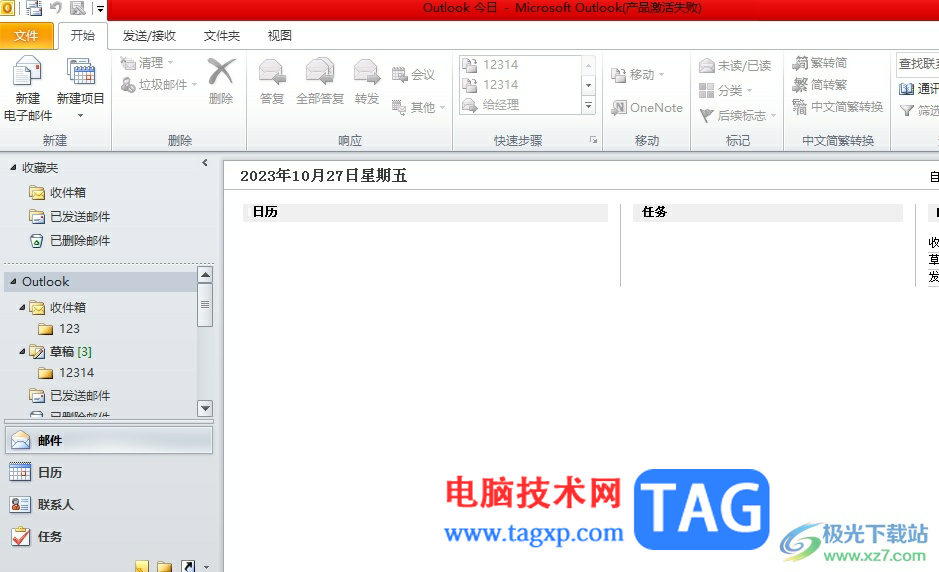Collapse the Outlook account tree
This screenshot has height=572, width=939.
(x=13, y=282)
